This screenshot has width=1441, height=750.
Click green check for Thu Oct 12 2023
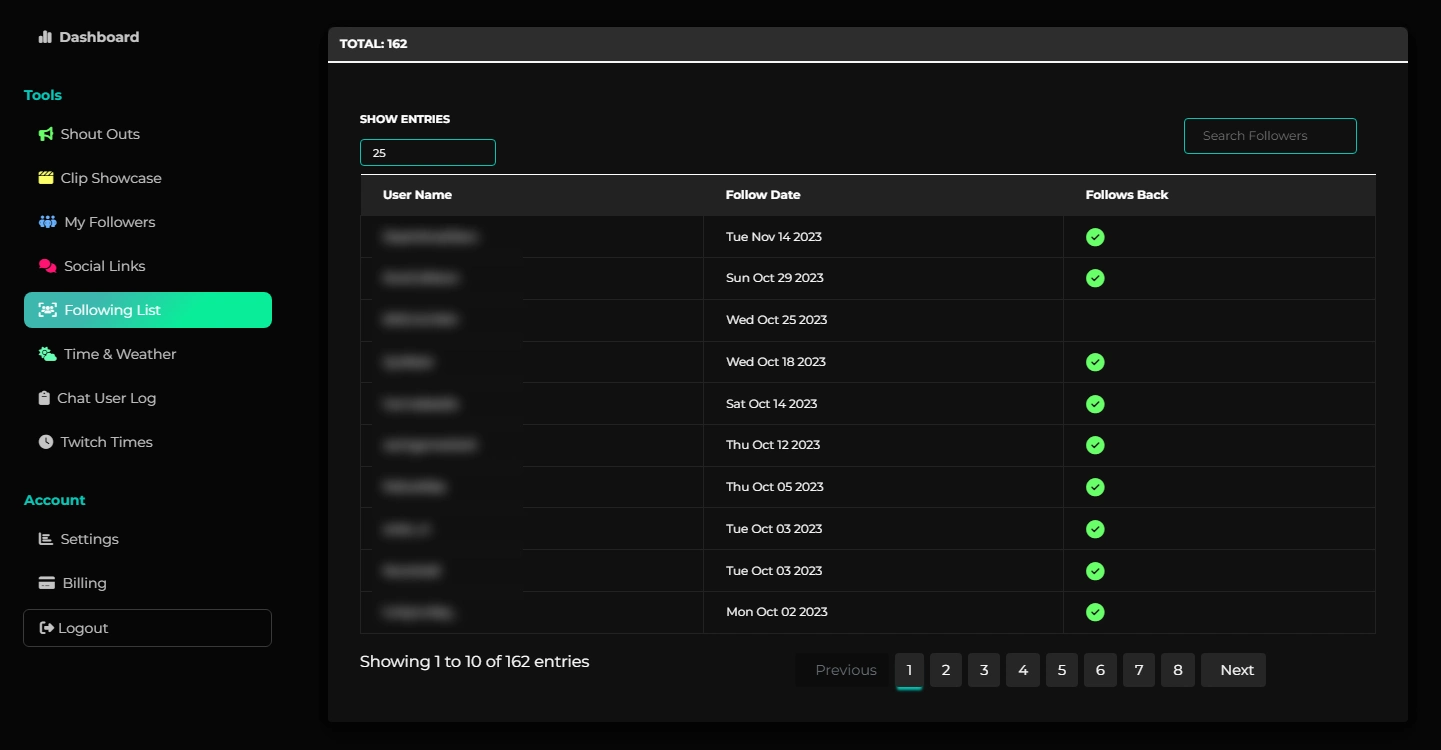coord(1095,445)
